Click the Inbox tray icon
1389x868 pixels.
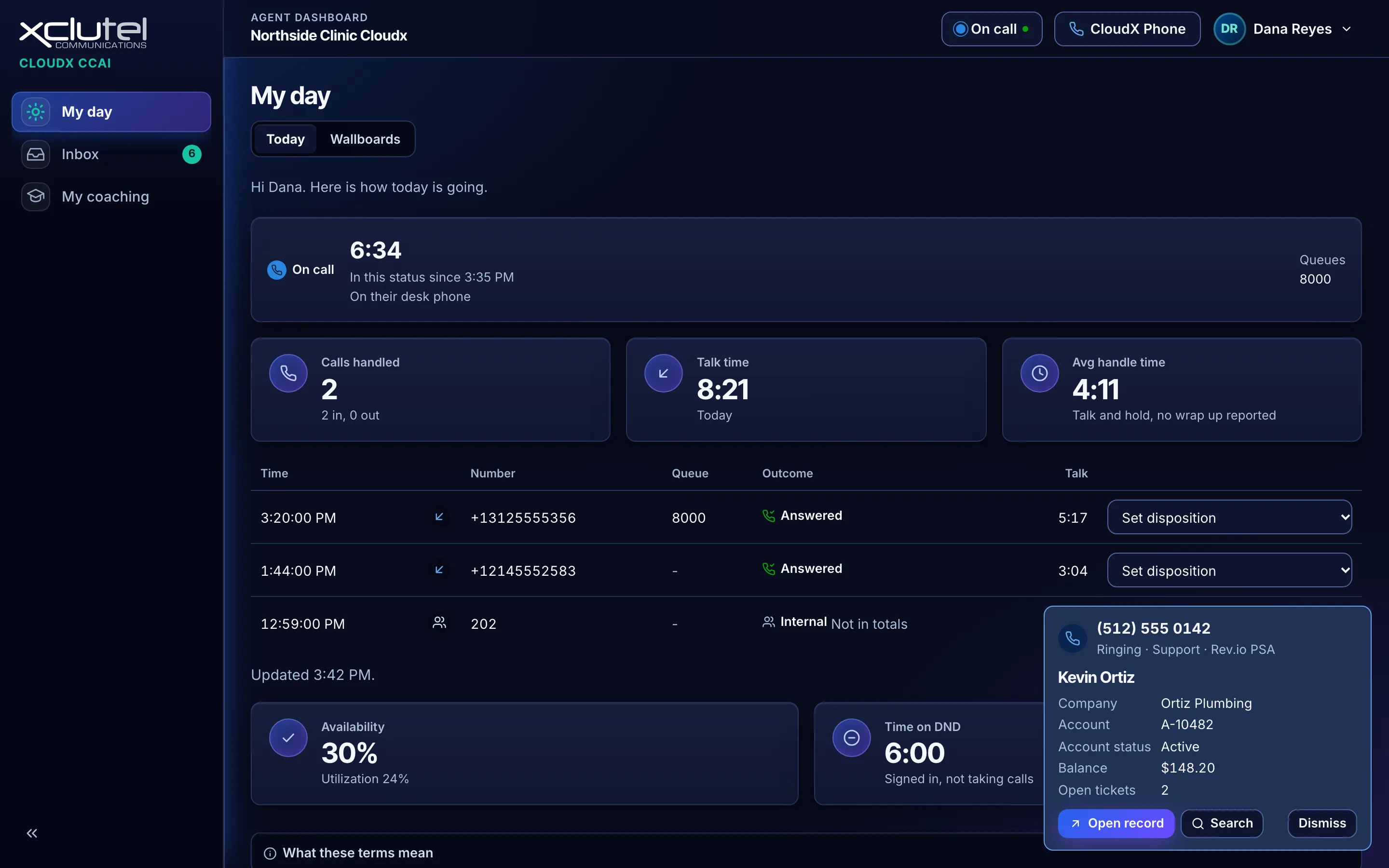pyautogui.click(x=36, y=154)
